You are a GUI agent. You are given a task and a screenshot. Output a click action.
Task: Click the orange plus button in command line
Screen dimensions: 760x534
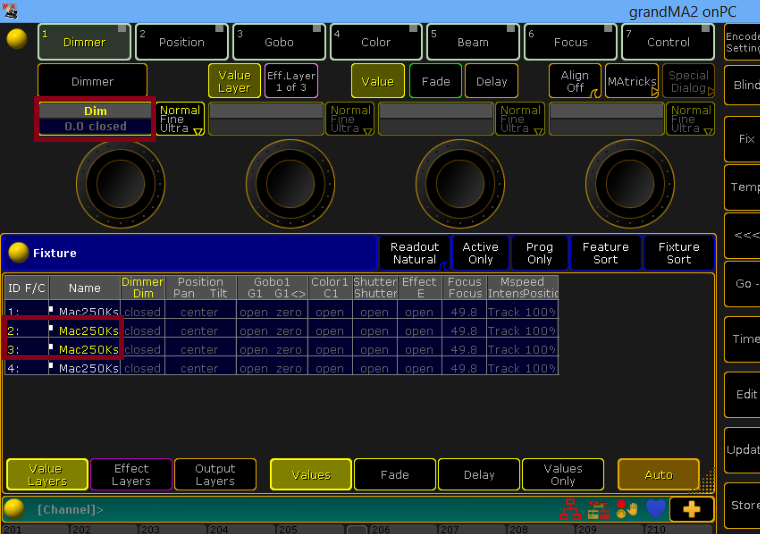tap(692, 509)
